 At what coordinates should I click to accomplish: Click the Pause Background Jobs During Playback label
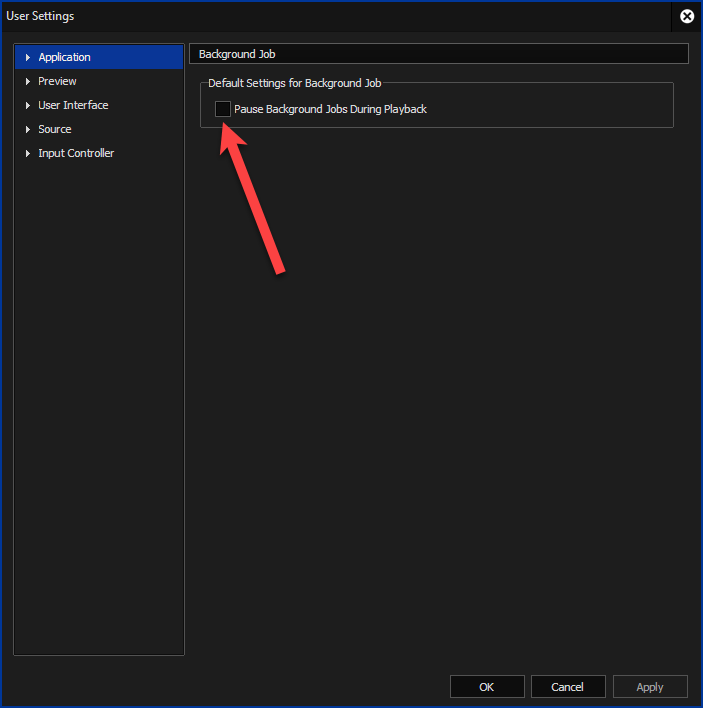[330, 109]
